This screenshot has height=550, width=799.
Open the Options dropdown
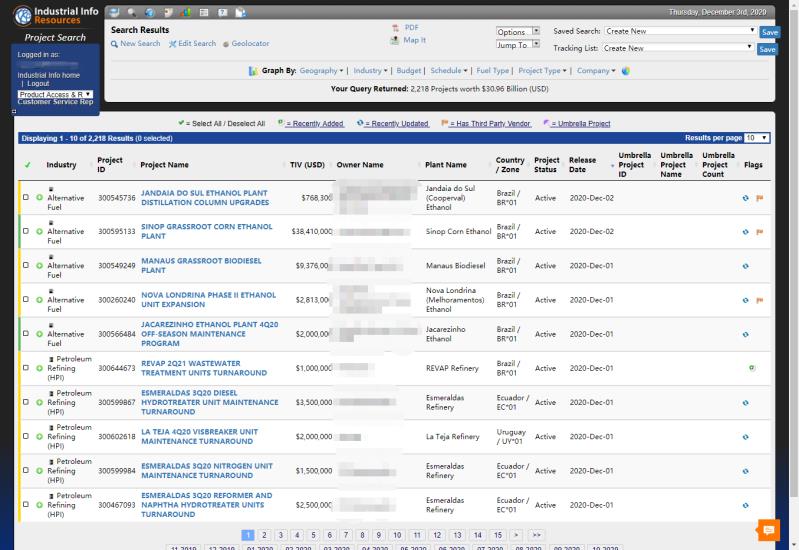pyautogui.click(x=517, y=32)
